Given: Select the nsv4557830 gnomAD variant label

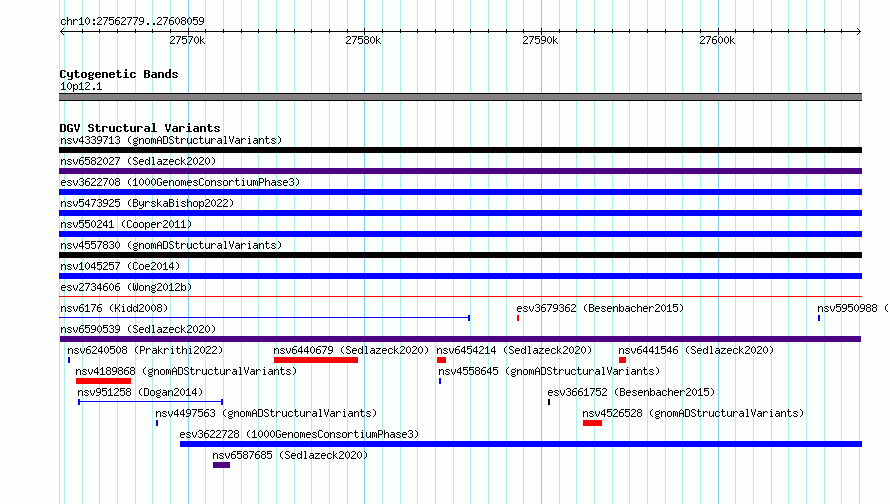Looking at the screenshot, I should coord(171,245).
